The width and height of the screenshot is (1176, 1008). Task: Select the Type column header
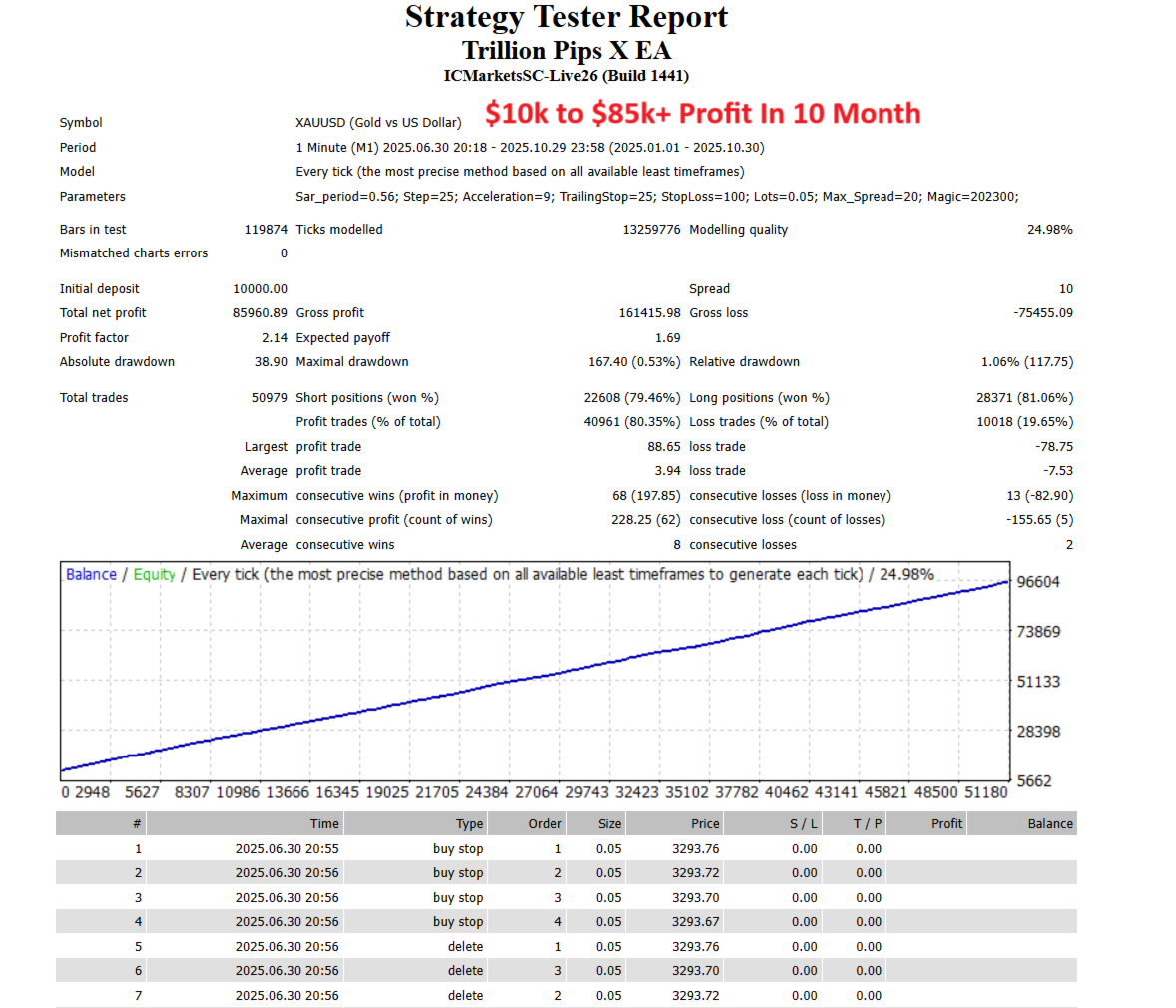pyautogui.click(x=471, y=822)
